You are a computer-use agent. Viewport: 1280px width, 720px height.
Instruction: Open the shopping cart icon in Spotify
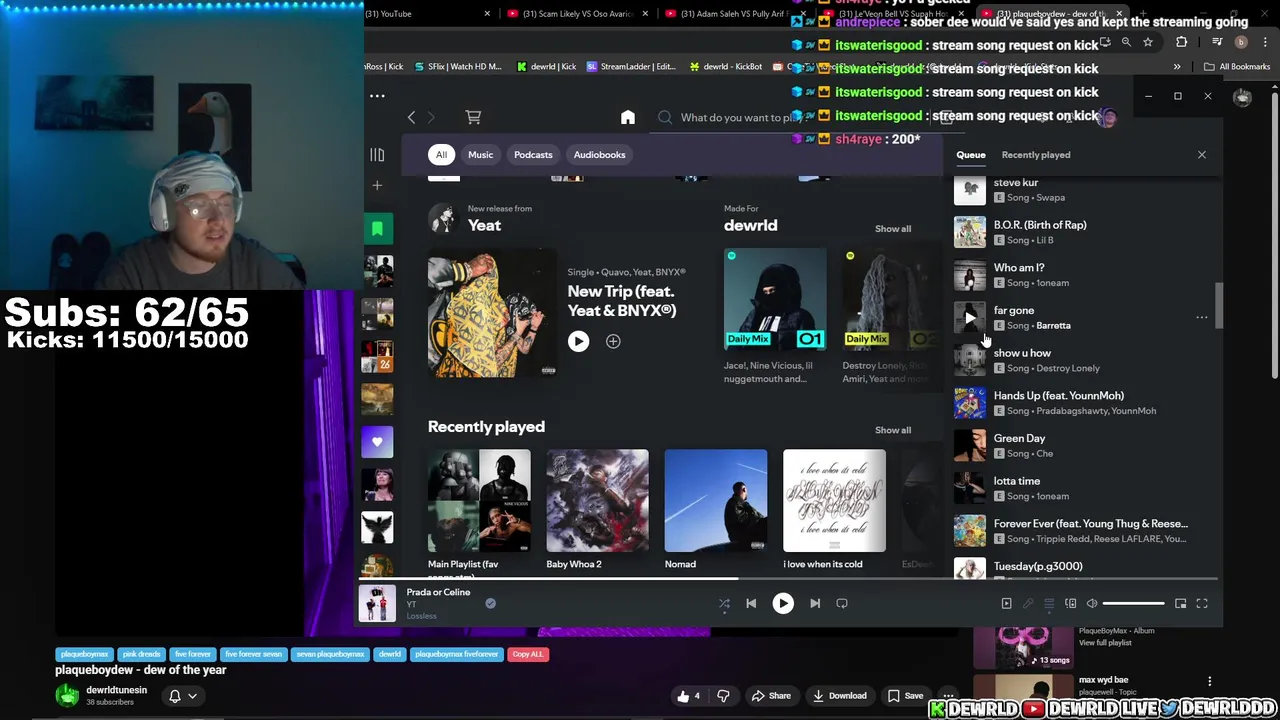click(x=473, y=117)
